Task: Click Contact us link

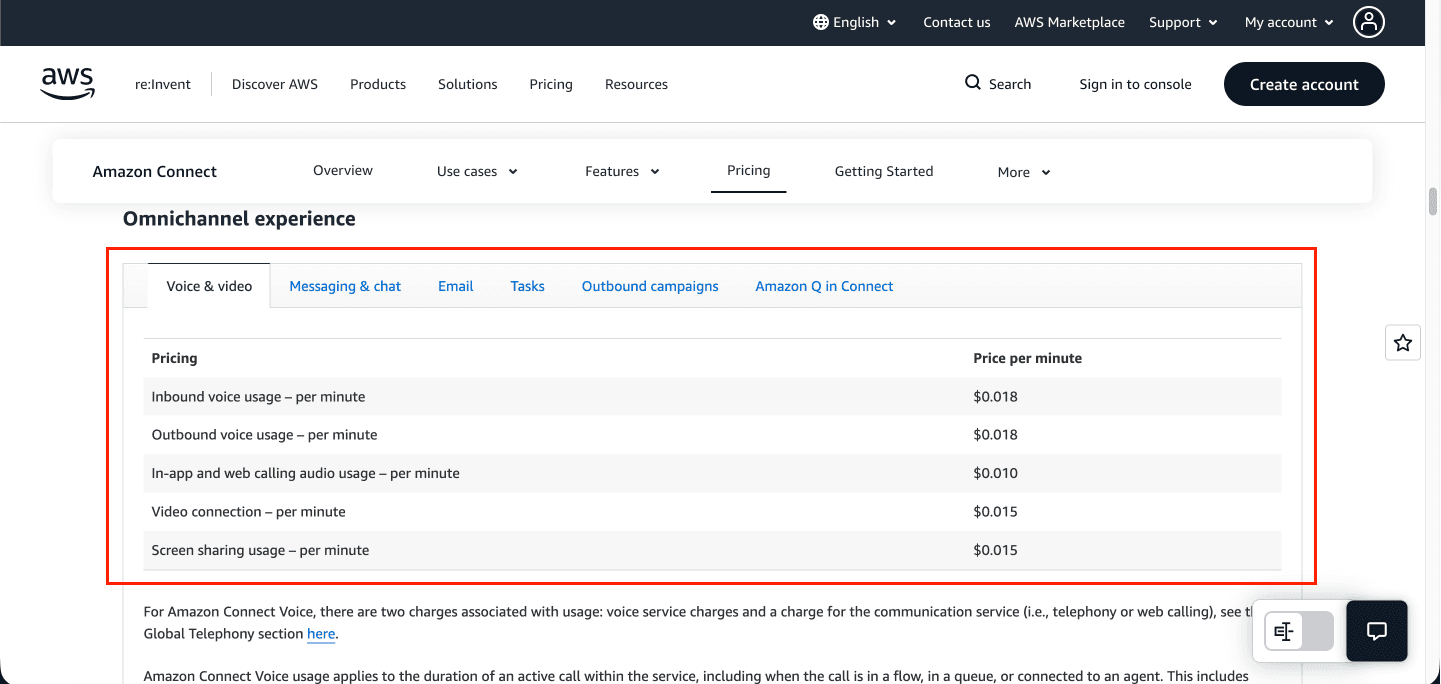Action: click(957, 22)
